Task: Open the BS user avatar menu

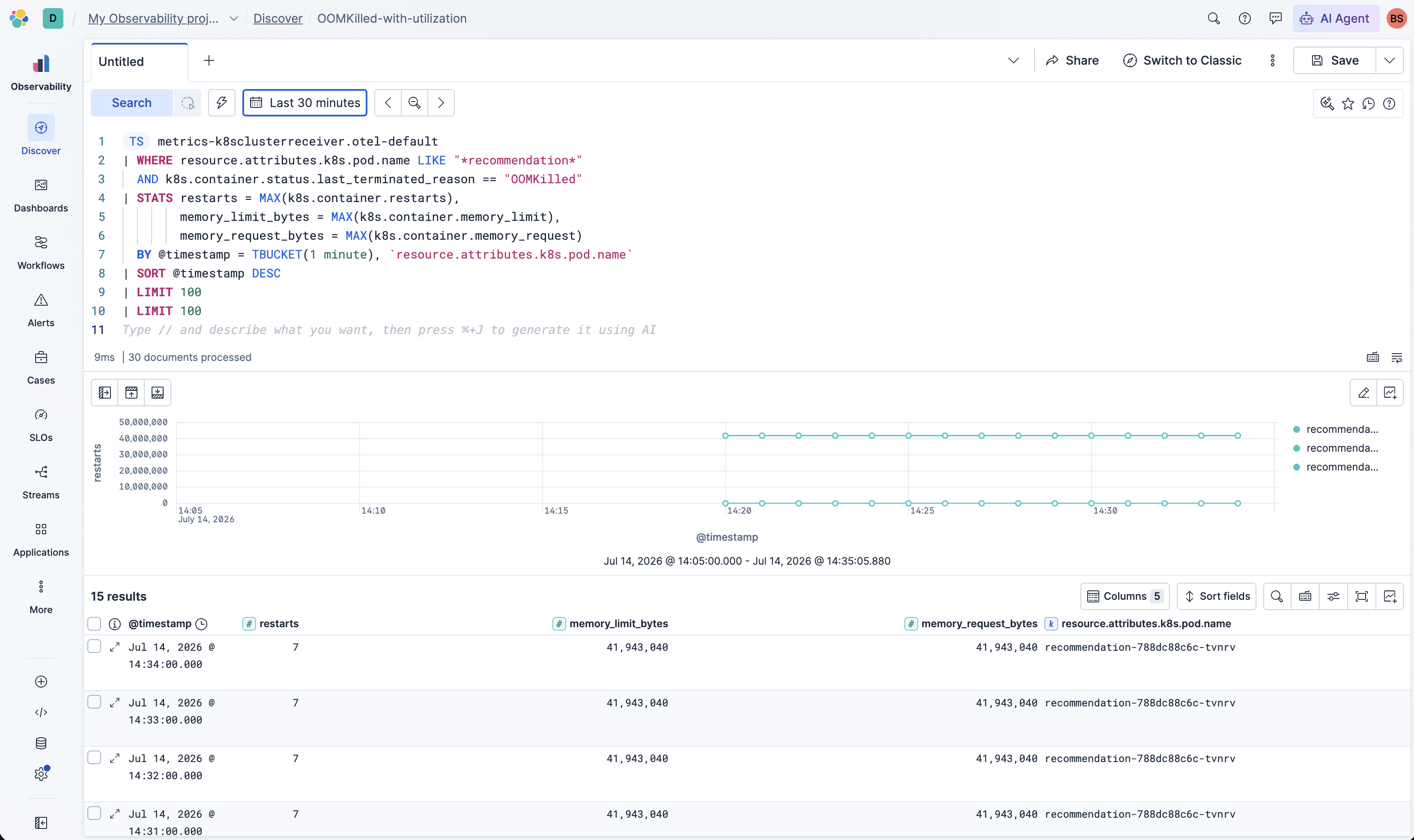Action: [x=1396, y=18]
